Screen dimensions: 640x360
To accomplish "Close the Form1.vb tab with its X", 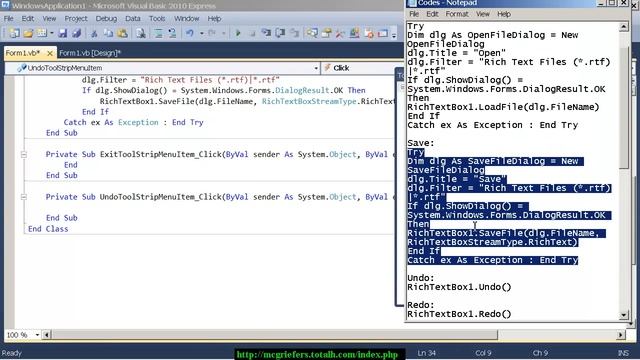I will pyautogui.click(x=49, y=53).
